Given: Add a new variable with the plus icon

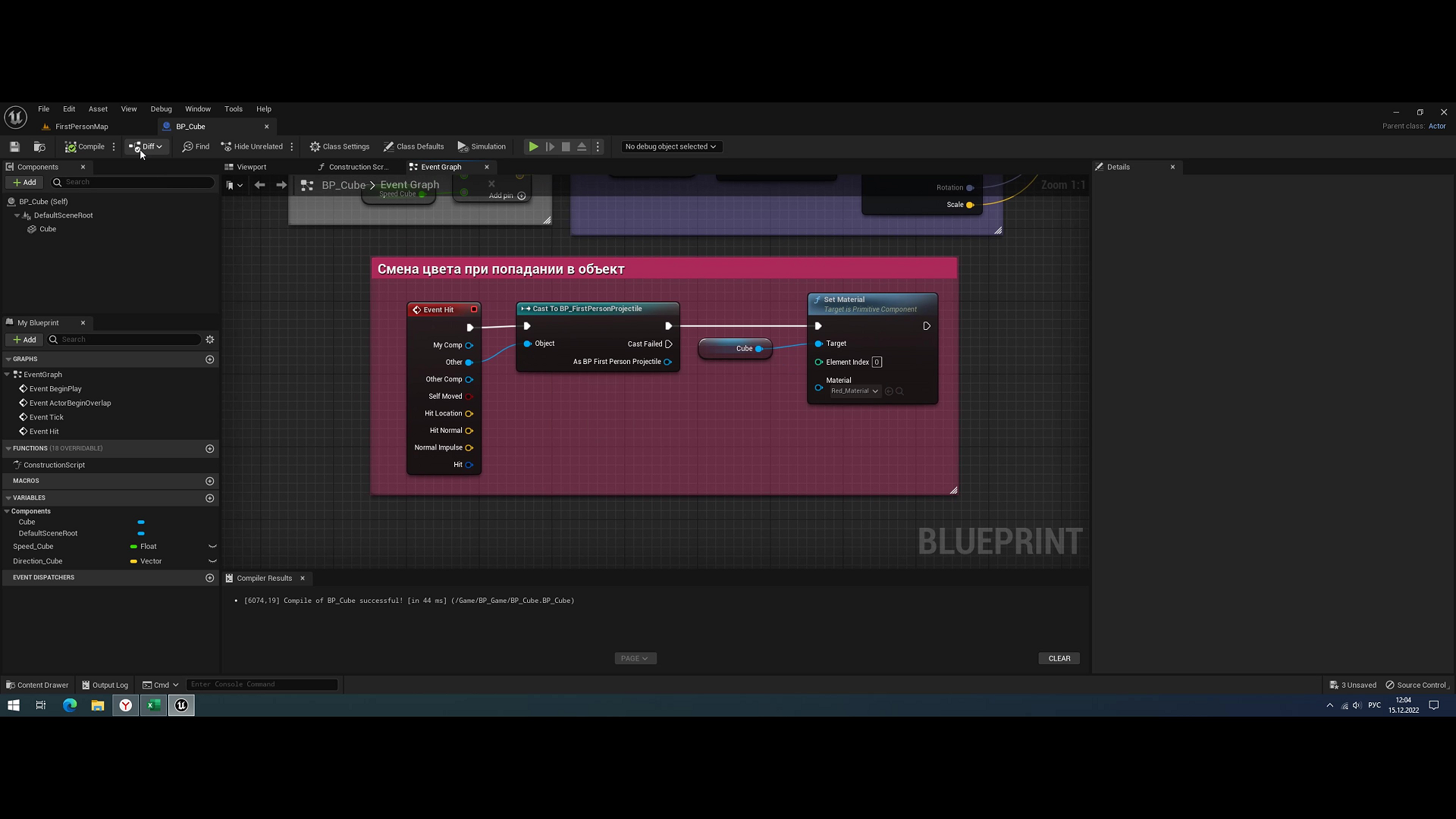Looking at the screenshot, I should (x=210, y=497).
